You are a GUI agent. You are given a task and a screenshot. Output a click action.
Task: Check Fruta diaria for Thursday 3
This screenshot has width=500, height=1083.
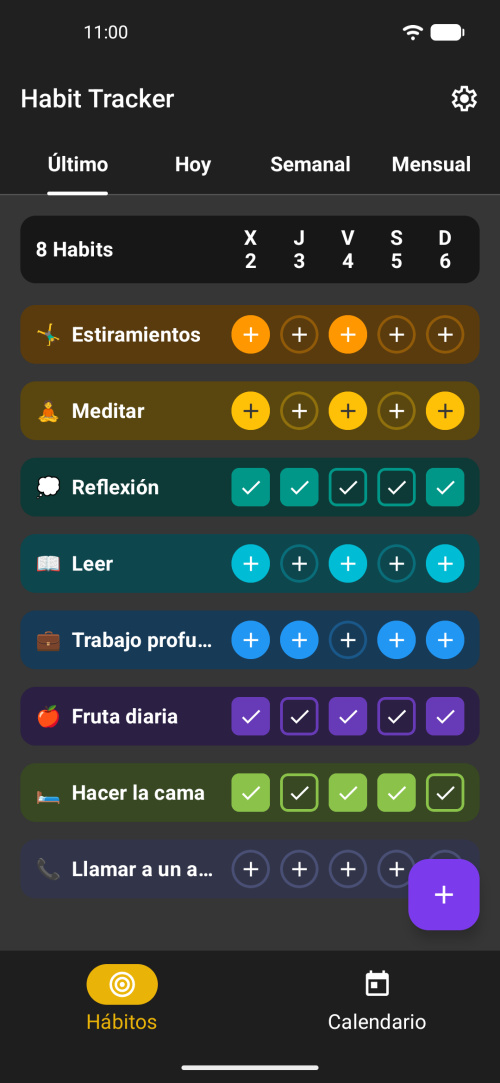pos(299,716)
